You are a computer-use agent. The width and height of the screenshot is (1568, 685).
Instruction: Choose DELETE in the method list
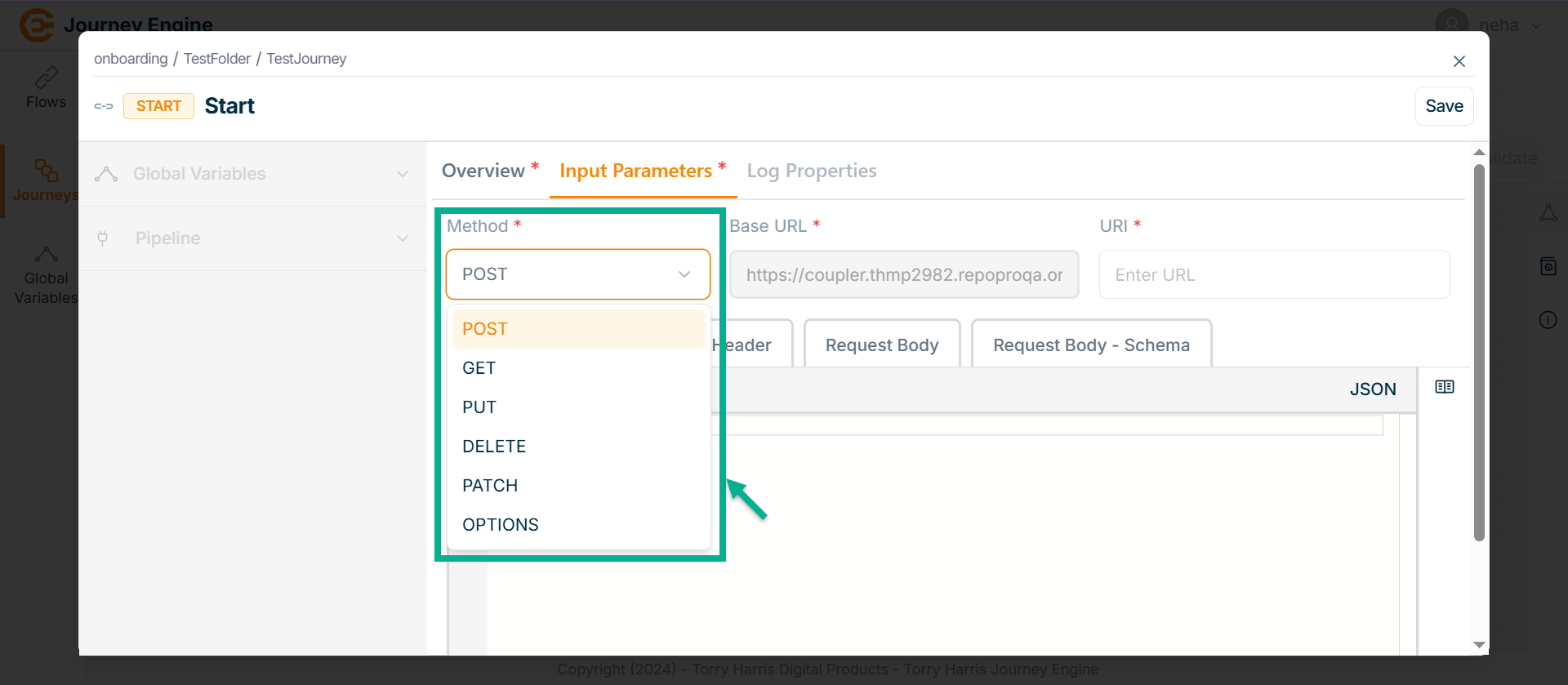(494, 447)
